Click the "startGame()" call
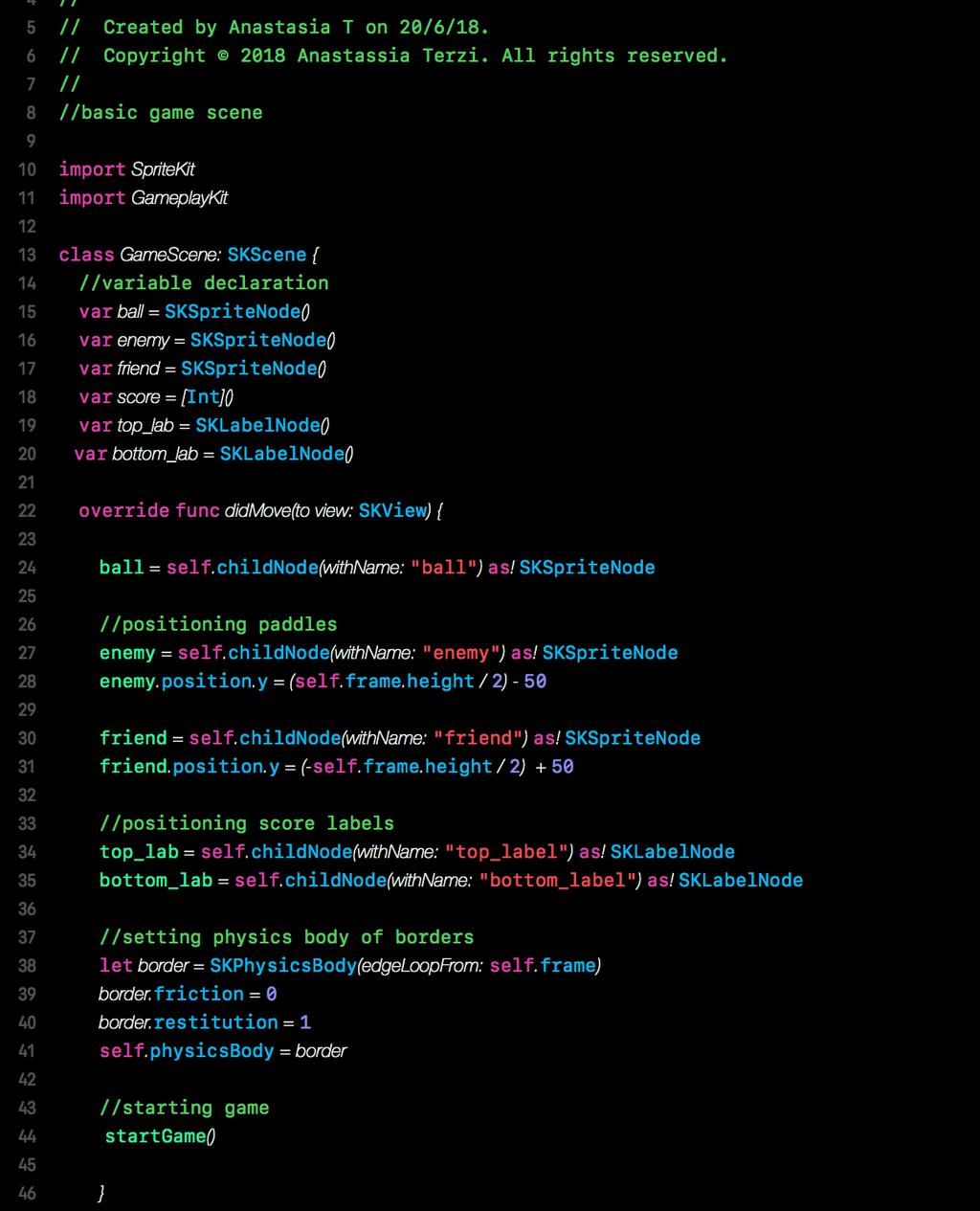The height and width of the screenshot is (1211, 980). [161, 1136]
